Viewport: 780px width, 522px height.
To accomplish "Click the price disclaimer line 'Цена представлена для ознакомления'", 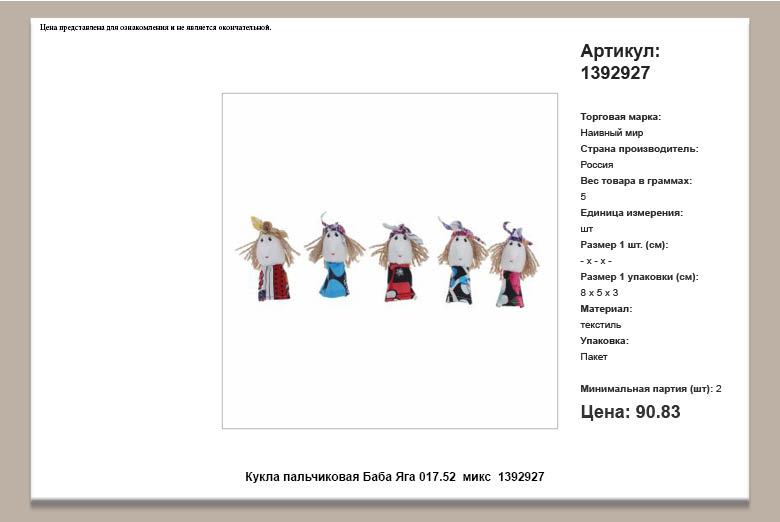I will 156,27.
